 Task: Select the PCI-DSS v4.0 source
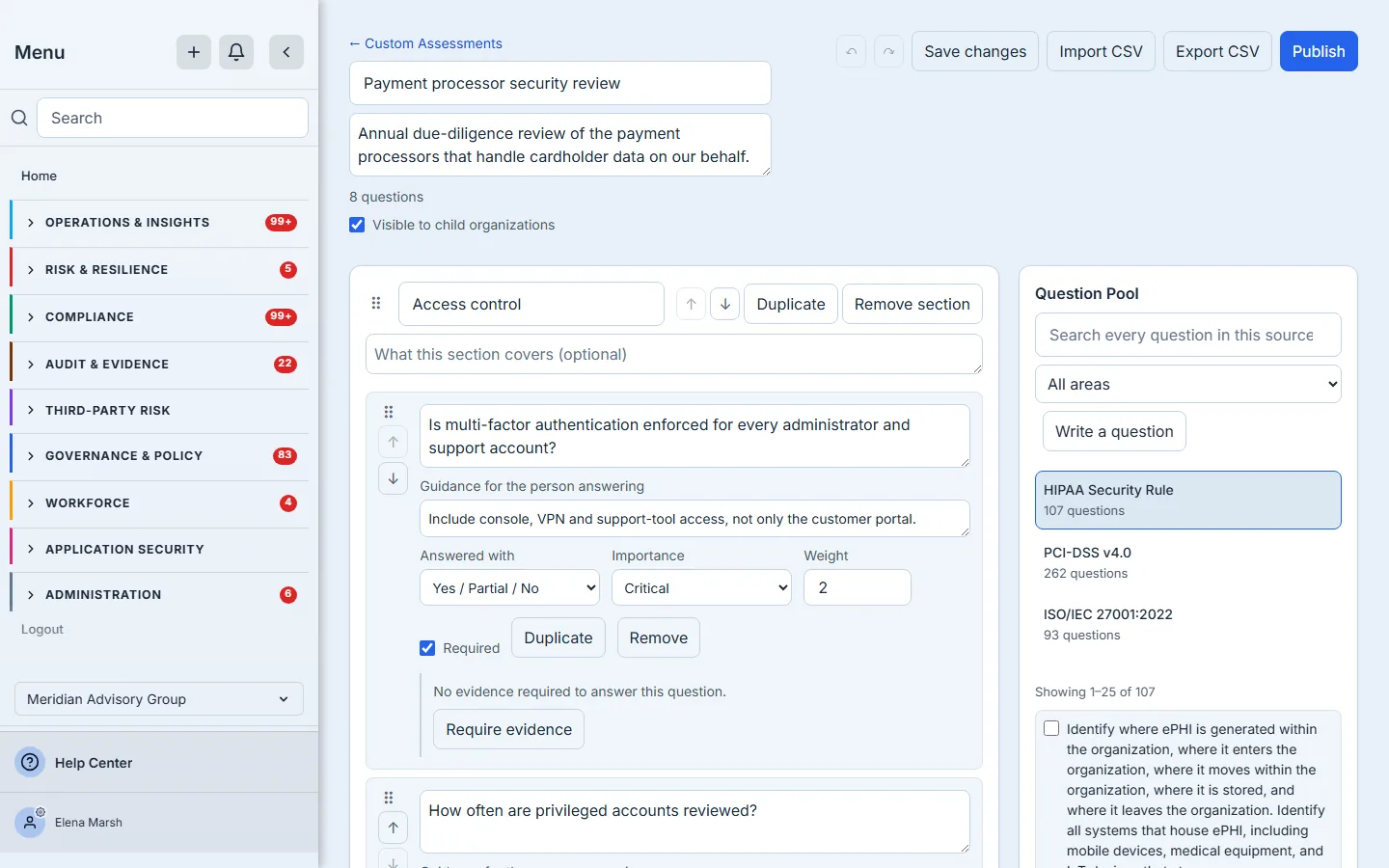tap(1188, 562)
